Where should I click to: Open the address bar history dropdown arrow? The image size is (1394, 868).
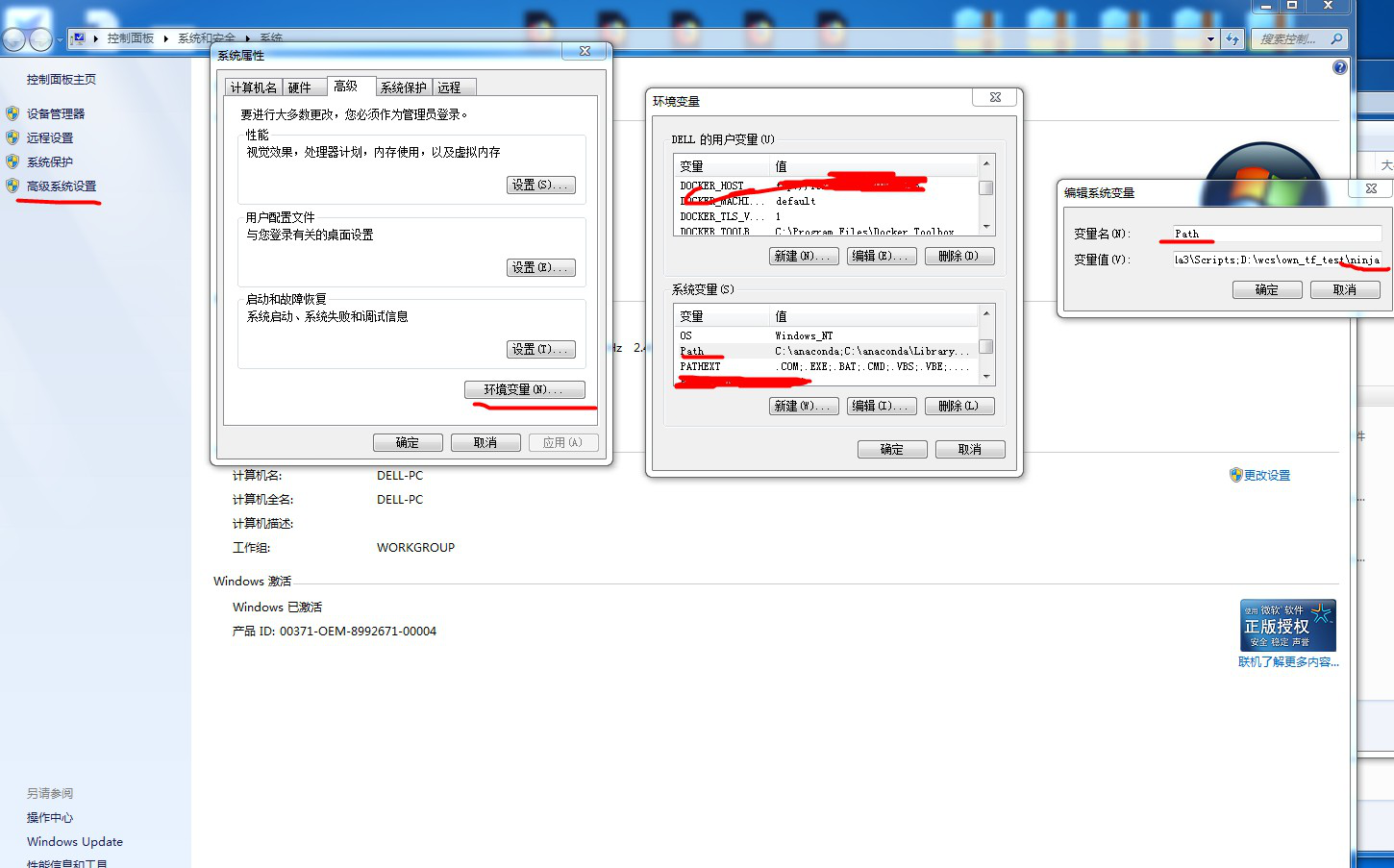coord(1210,38)
